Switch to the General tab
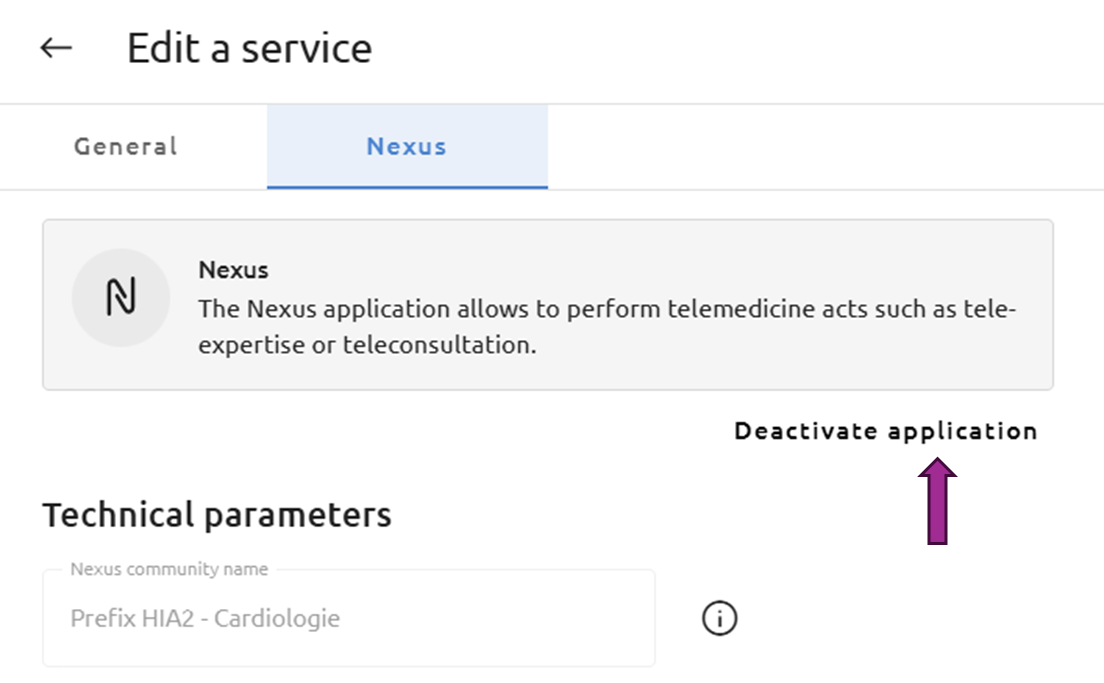This screenshot has height=683, width=1104. (x=126, y=146)
